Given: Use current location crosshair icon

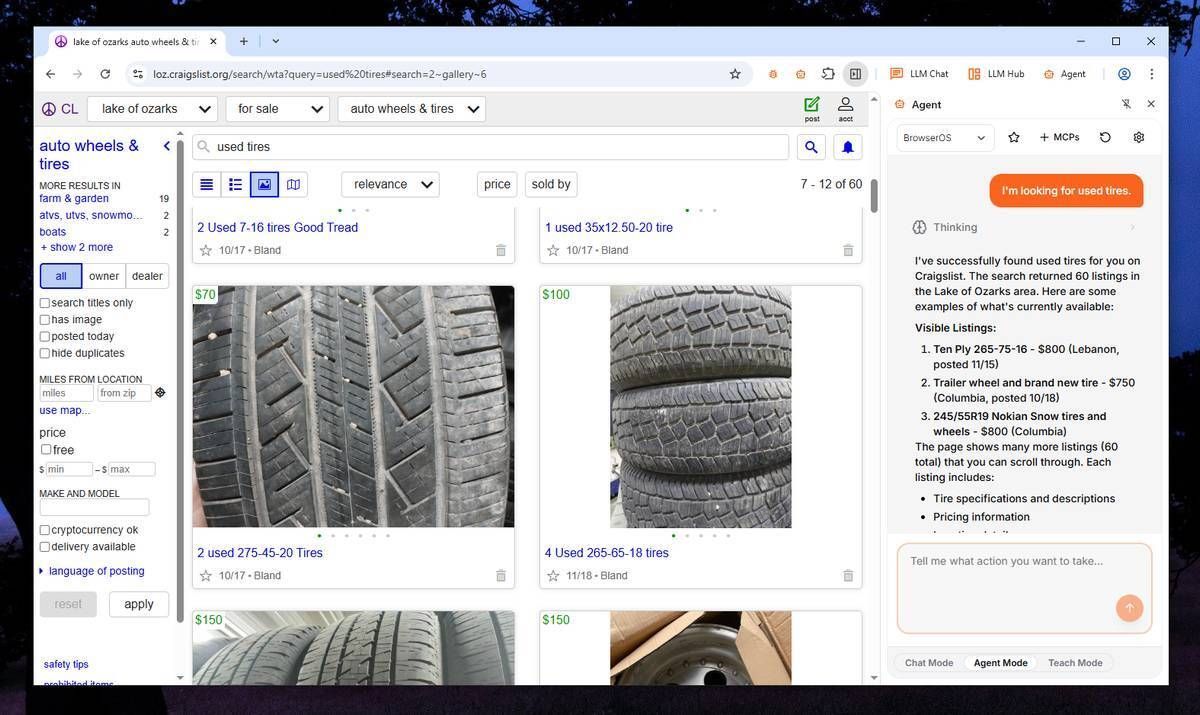Looking at the screenshot, I should point(160,393).
